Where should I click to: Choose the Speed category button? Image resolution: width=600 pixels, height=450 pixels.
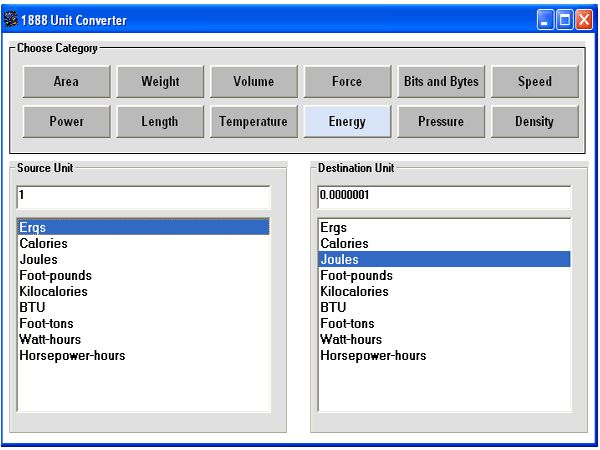click(x=535, y=82)
